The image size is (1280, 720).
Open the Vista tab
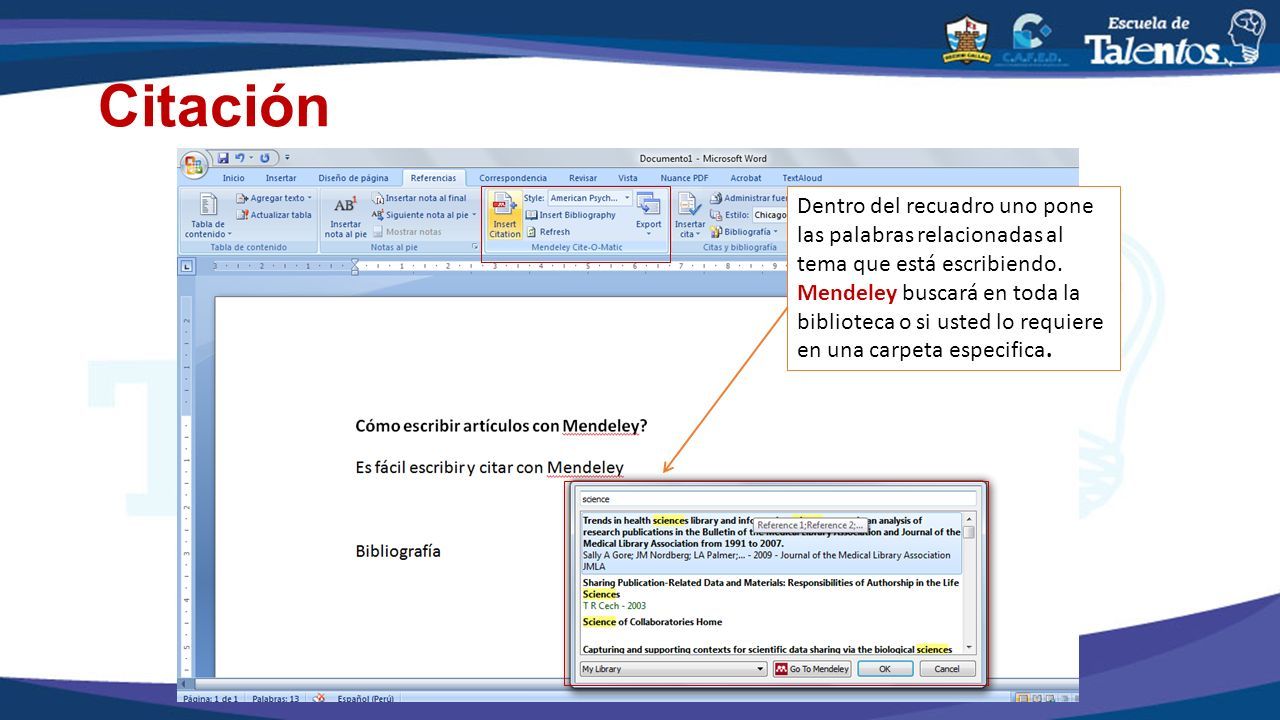(x=628, y=178)
